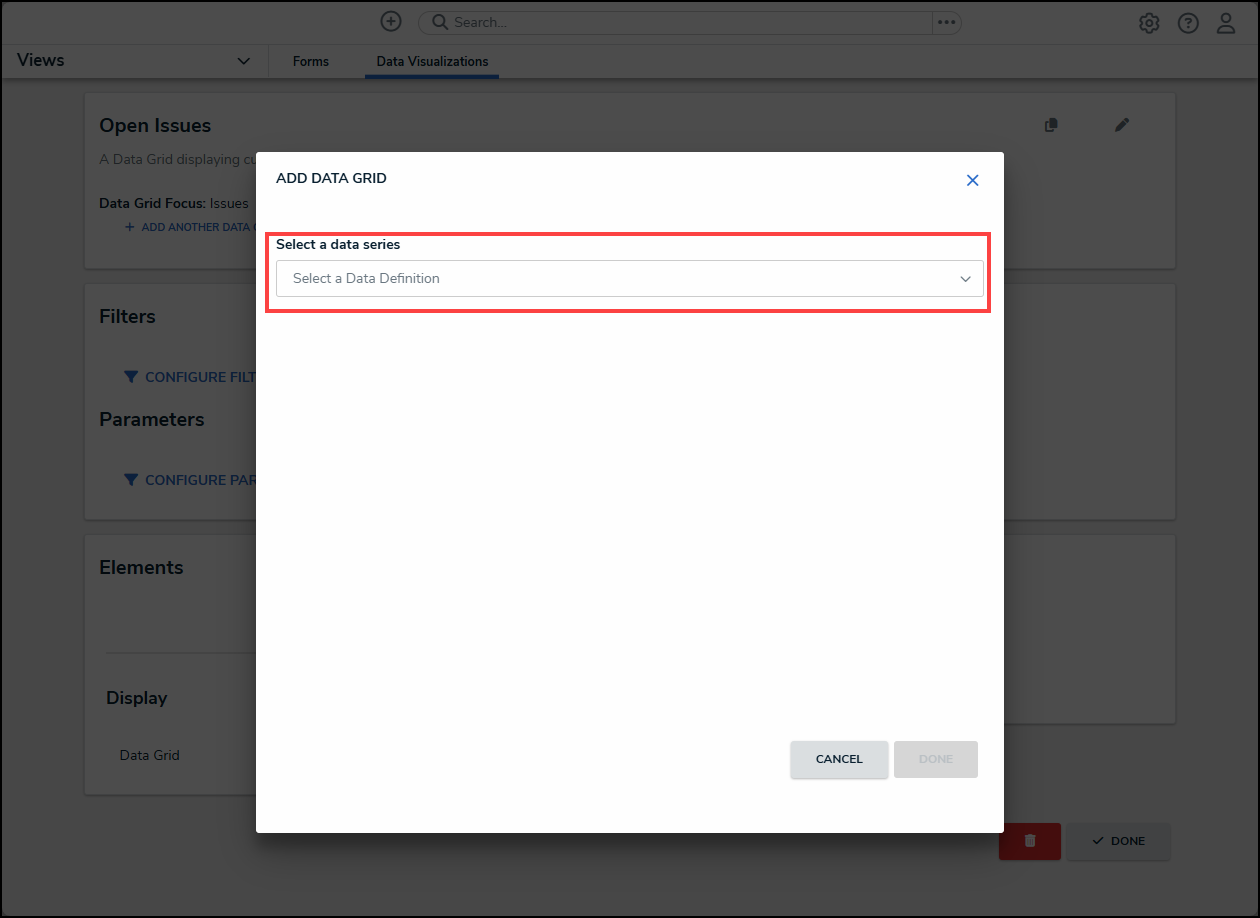Click the pencil edit icon

coord(1122,125)
